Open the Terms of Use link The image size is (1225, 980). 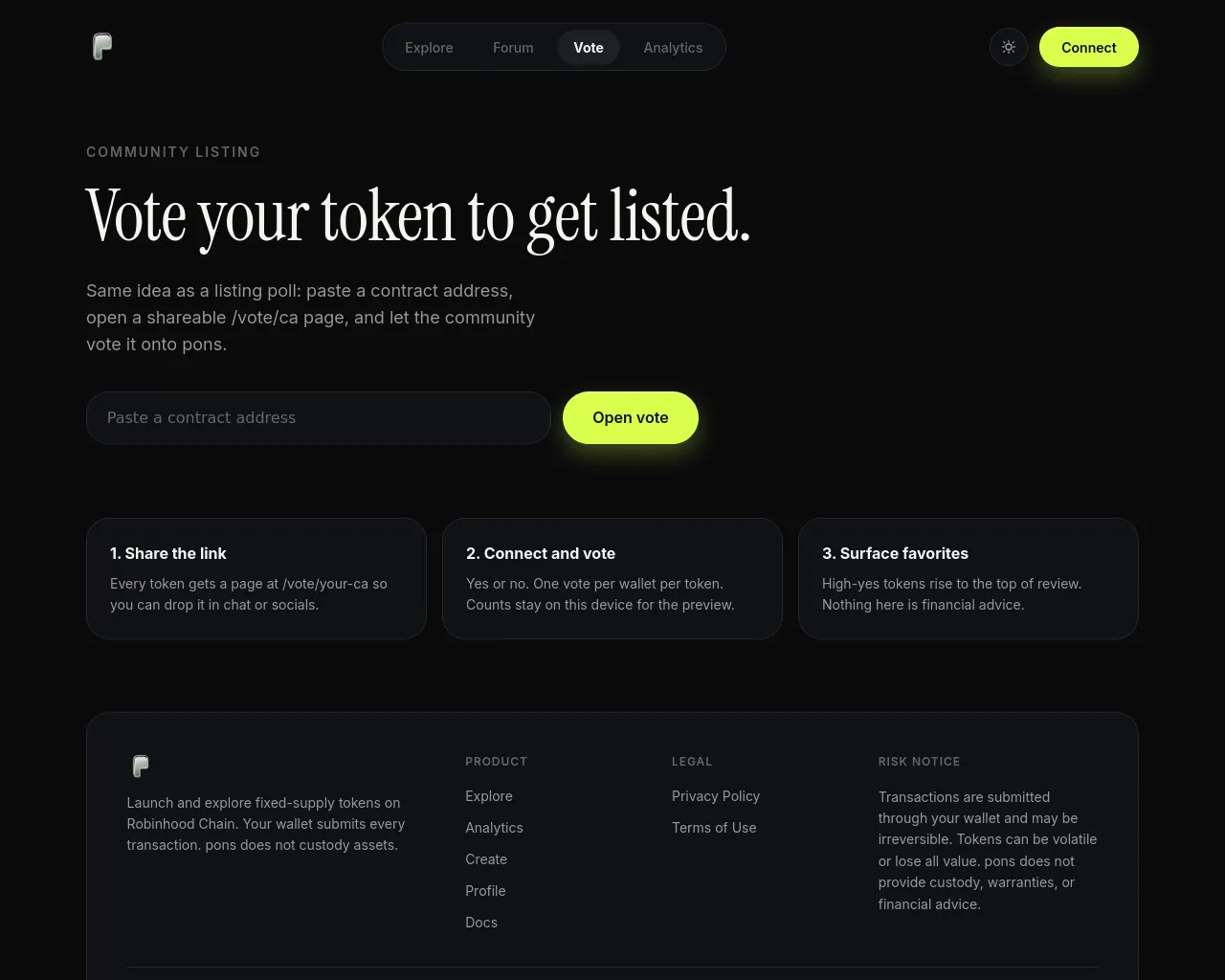click(x=714, y=828)
